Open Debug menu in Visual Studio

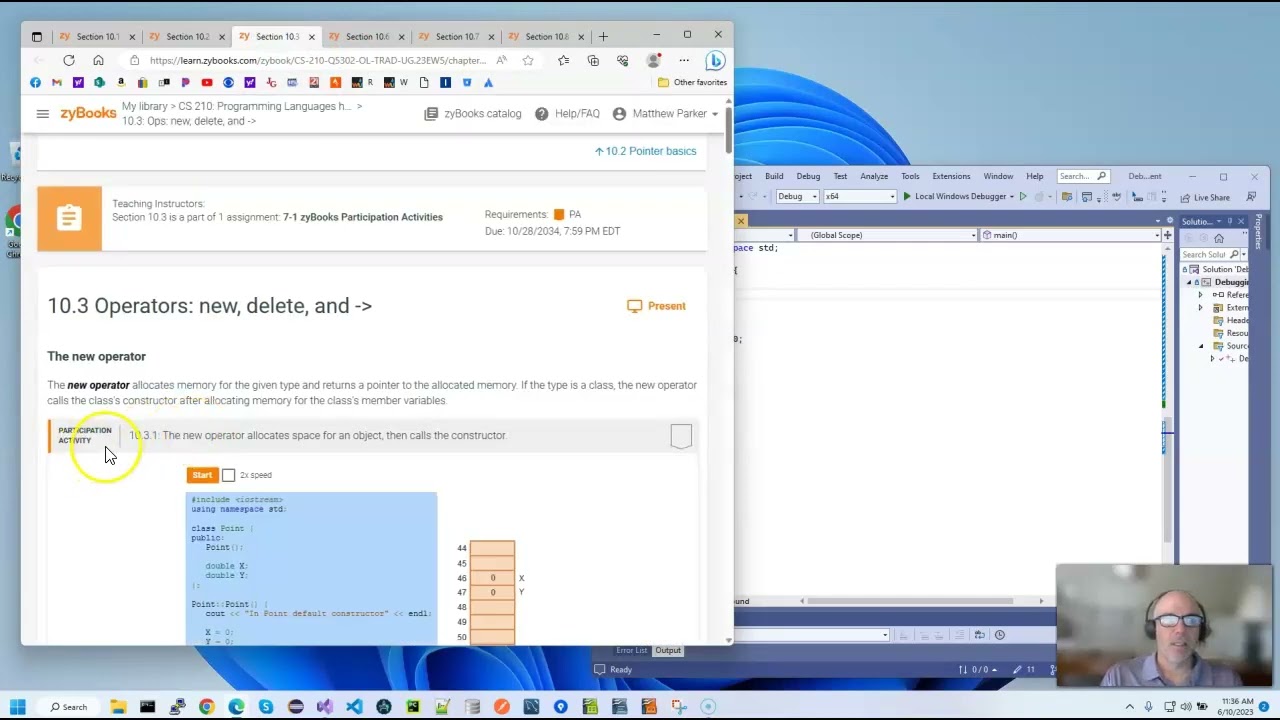click(x=808, y=176)
